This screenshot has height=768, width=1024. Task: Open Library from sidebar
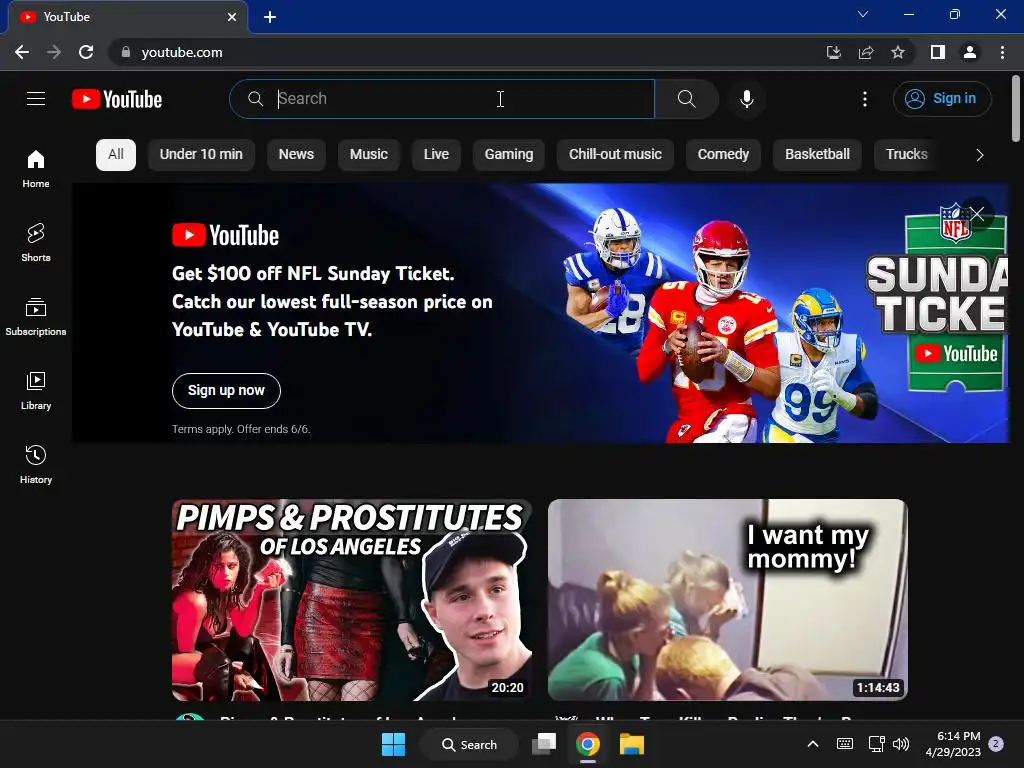click(36, 391)
